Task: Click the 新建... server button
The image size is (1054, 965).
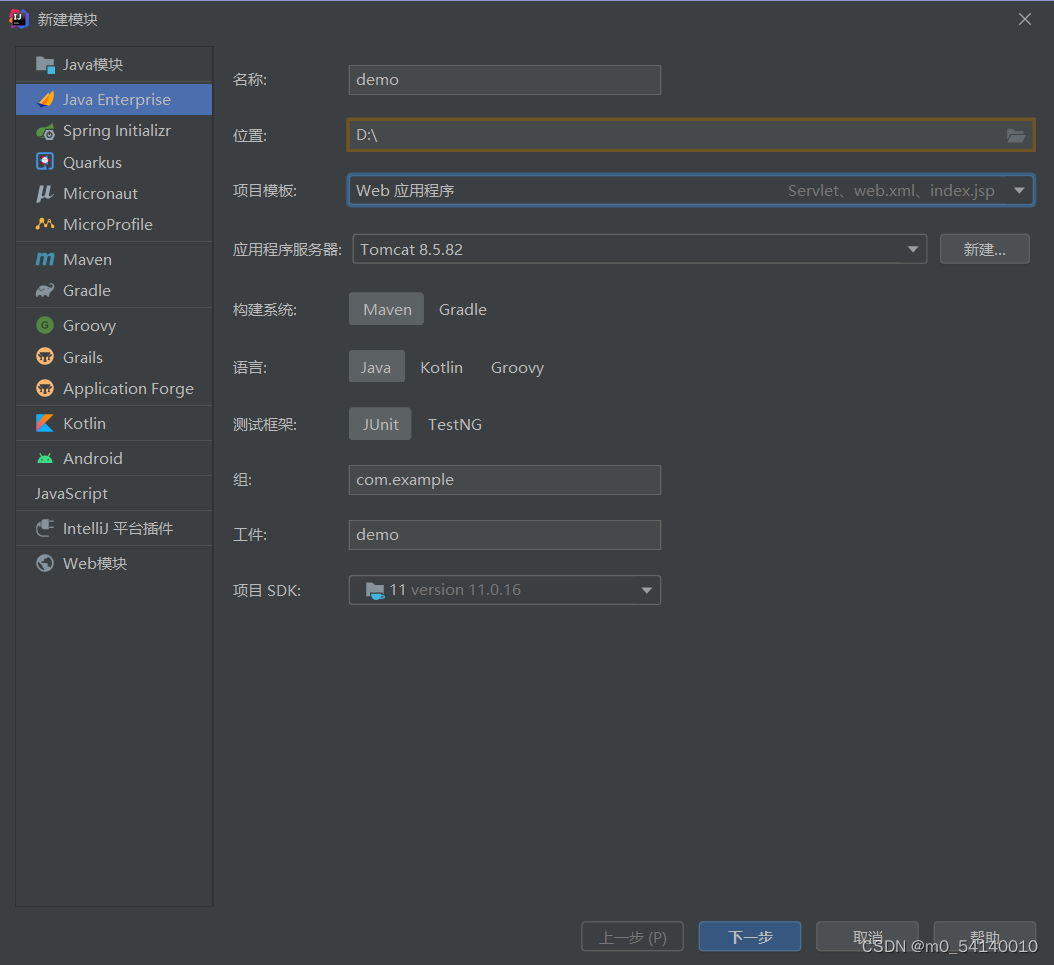Action: point(984,249)
